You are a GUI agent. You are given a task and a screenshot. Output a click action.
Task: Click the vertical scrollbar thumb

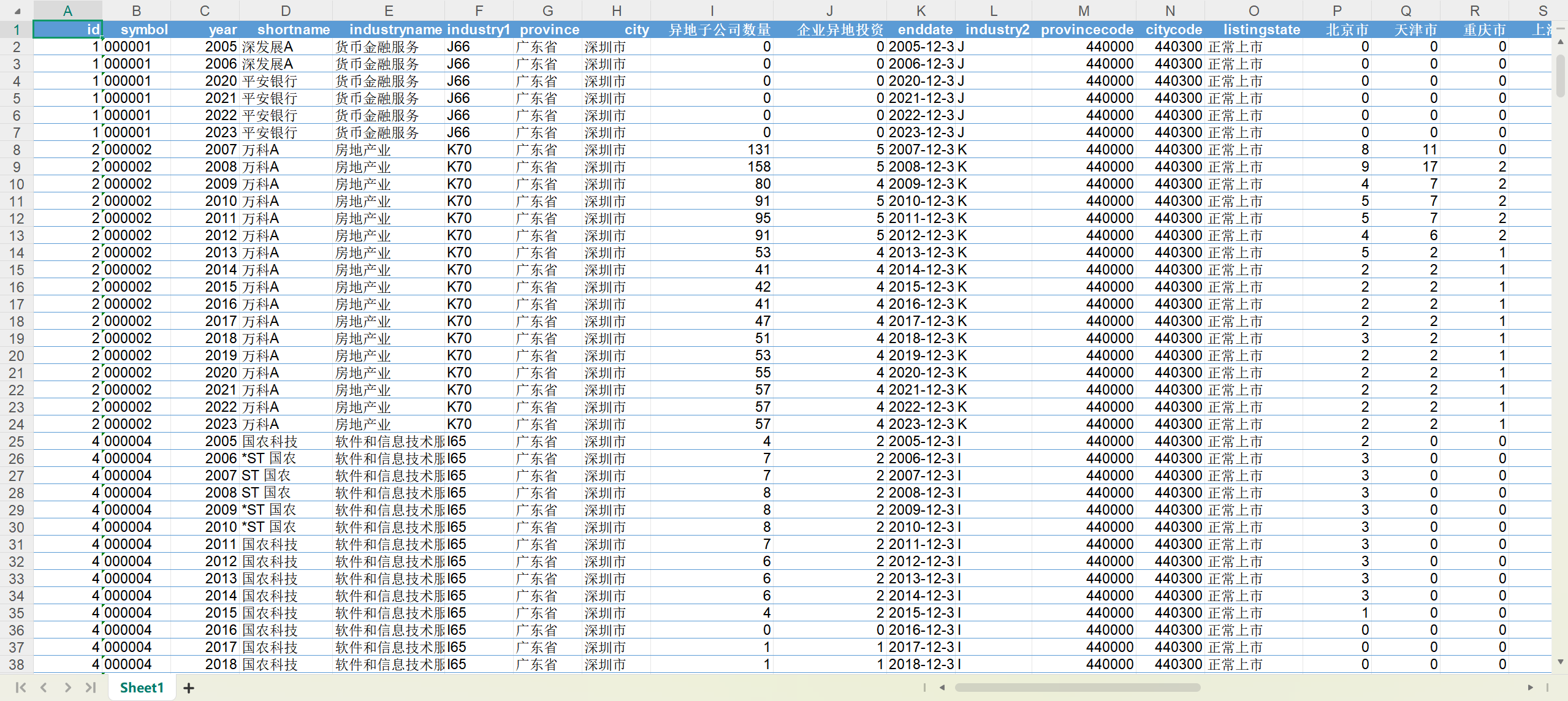(x=1560, y=76)
